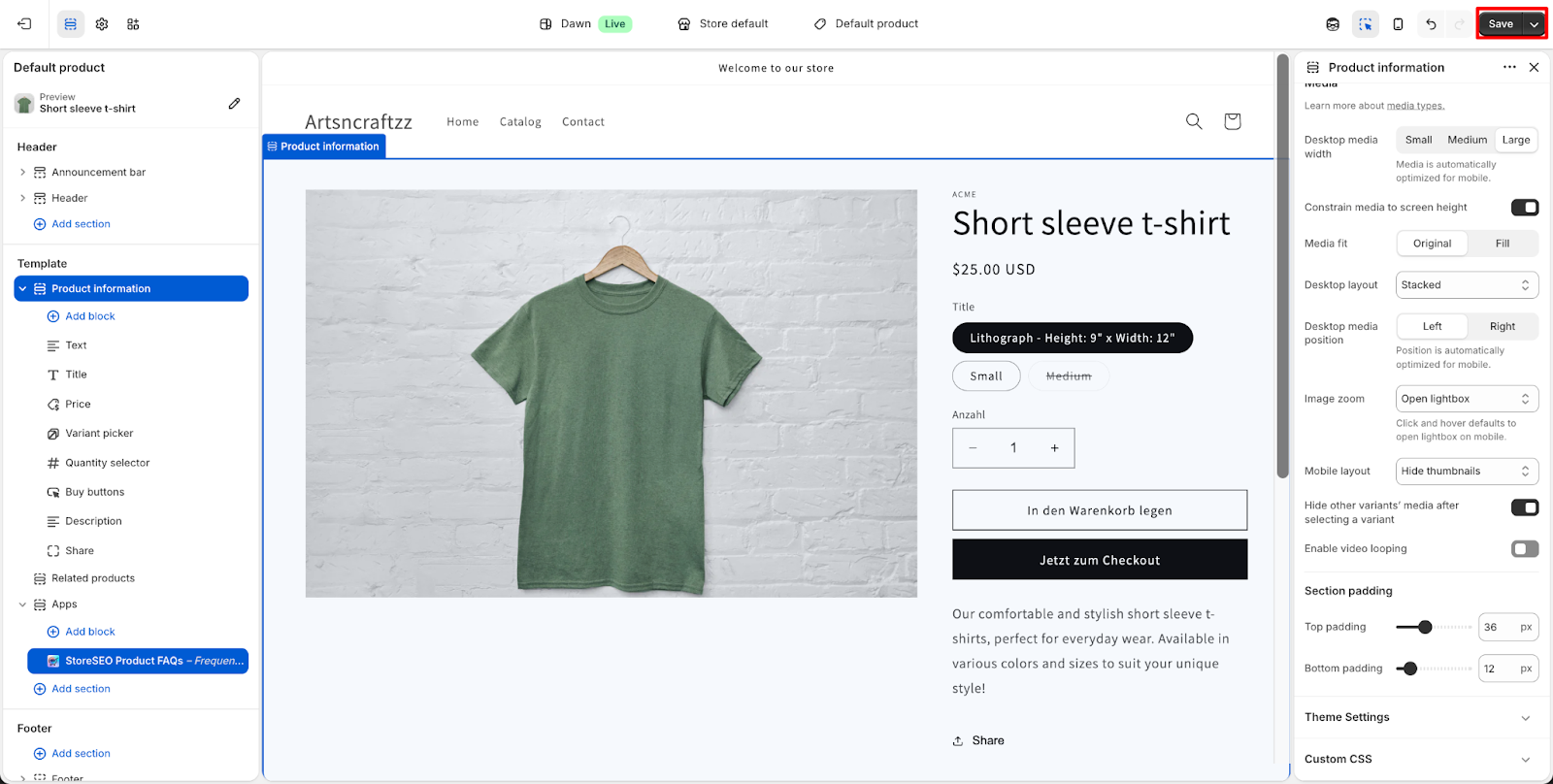Increase quantity with the plus icon
Image resolution: width=1553 pixels, height=784 pixels.
click(x=1054, y=448)
